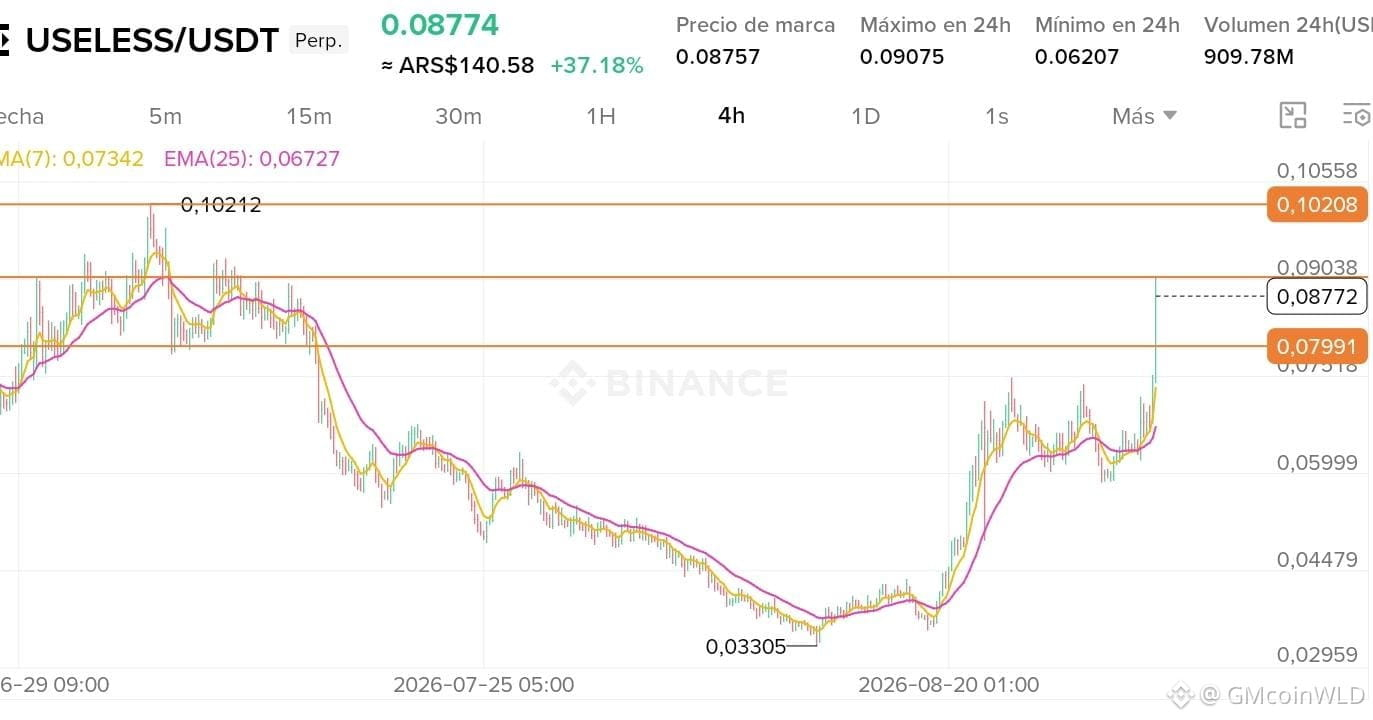Click the 0,08772 current price tag
1373x720 pixels.
(x=1316, y=296)
